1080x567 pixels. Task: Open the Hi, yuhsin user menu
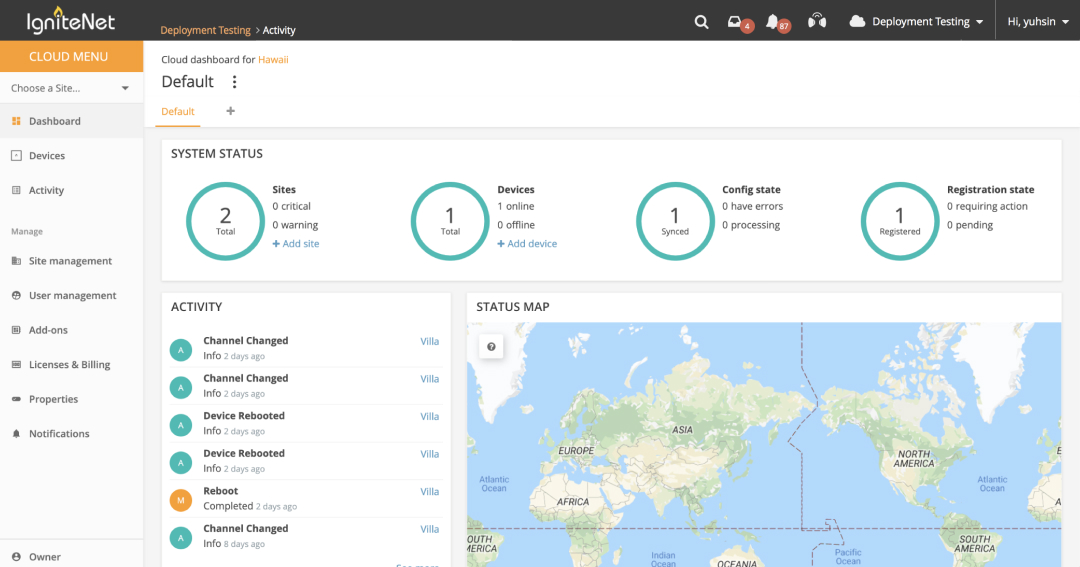[1038, 21]
